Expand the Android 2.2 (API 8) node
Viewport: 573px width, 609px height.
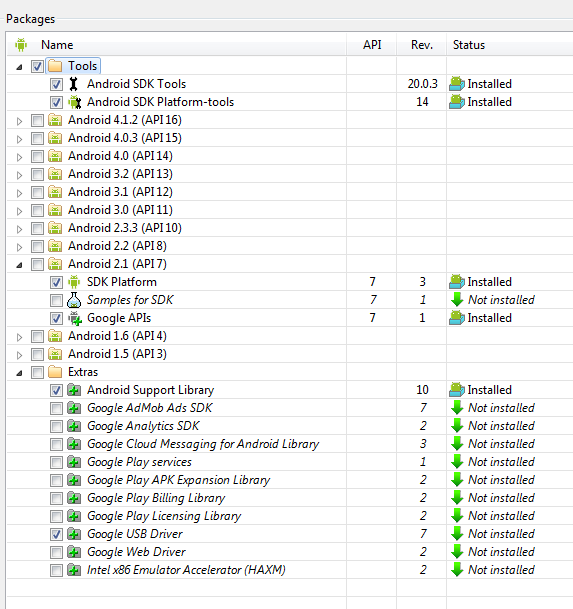(x=19, y=247)
